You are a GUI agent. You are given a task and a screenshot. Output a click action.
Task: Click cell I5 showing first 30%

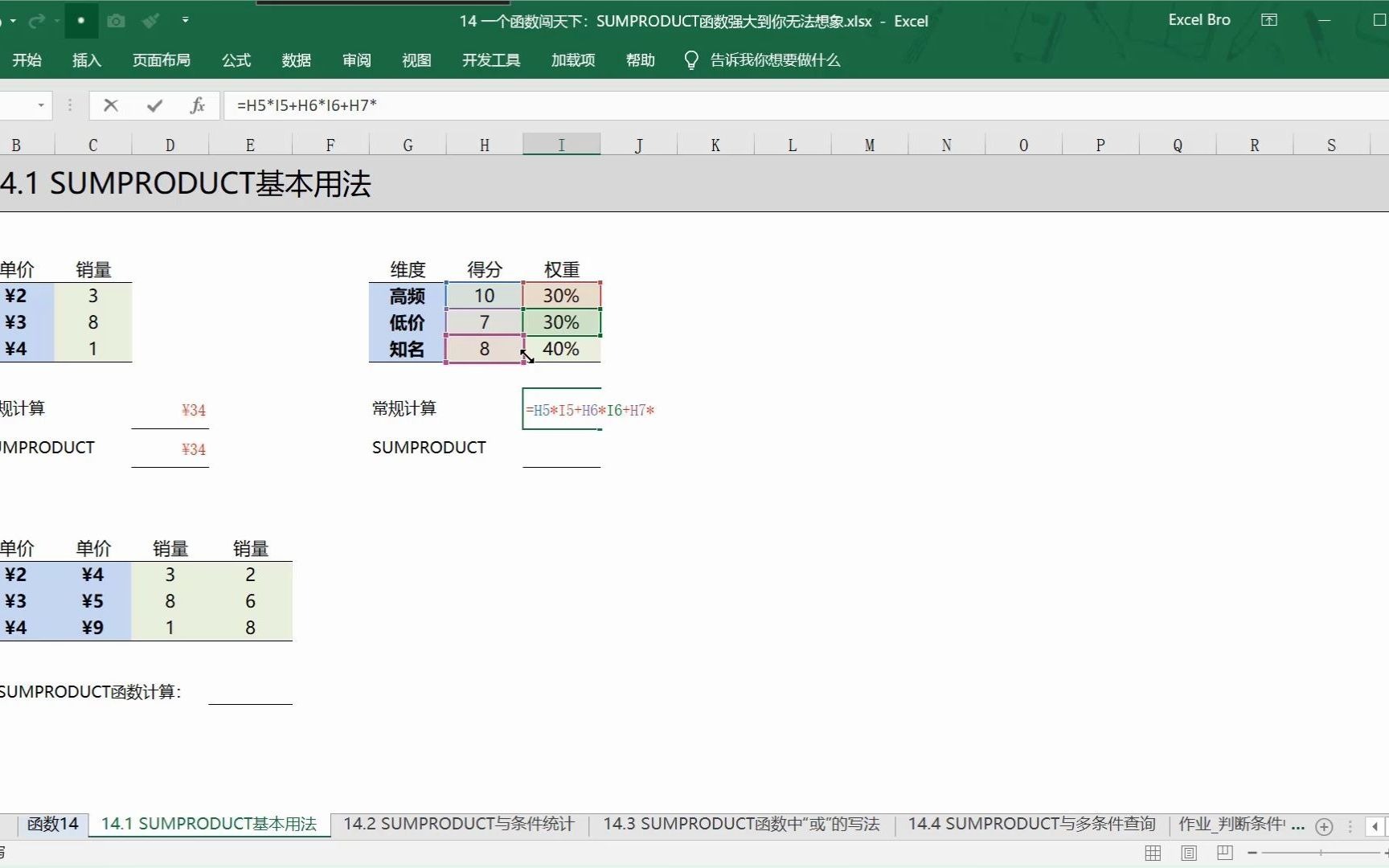tap(561, 296)
